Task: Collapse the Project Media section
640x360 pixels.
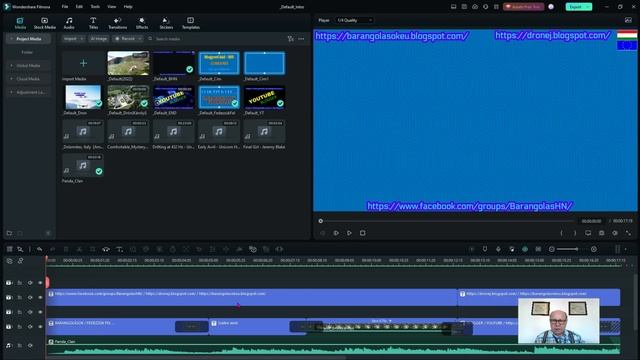Action: coord(11,39)
